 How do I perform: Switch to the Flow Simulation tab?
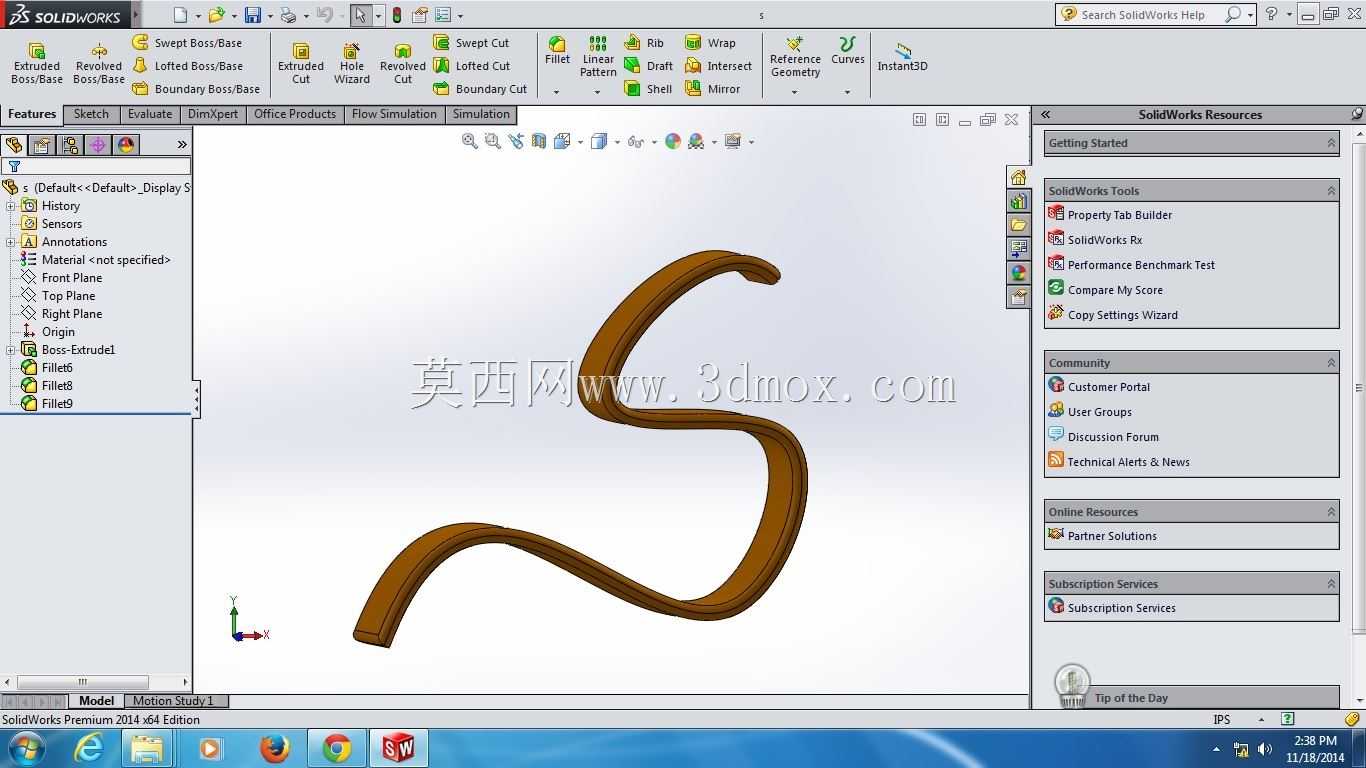394,114
